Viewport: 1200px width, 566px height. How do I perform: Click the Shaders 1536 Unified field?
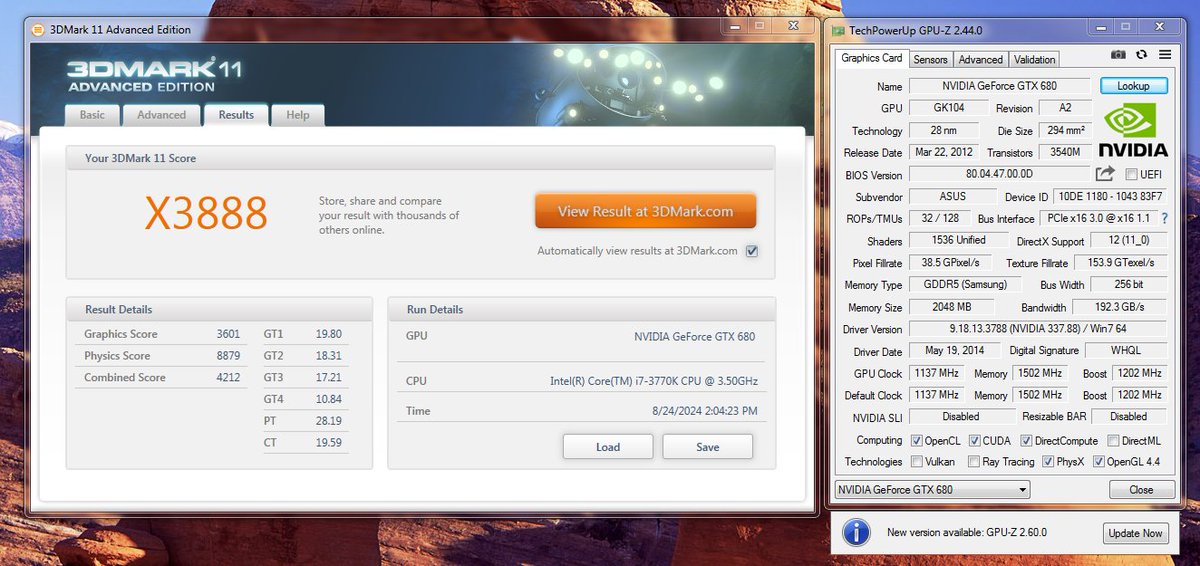click(x=958, y=241)
